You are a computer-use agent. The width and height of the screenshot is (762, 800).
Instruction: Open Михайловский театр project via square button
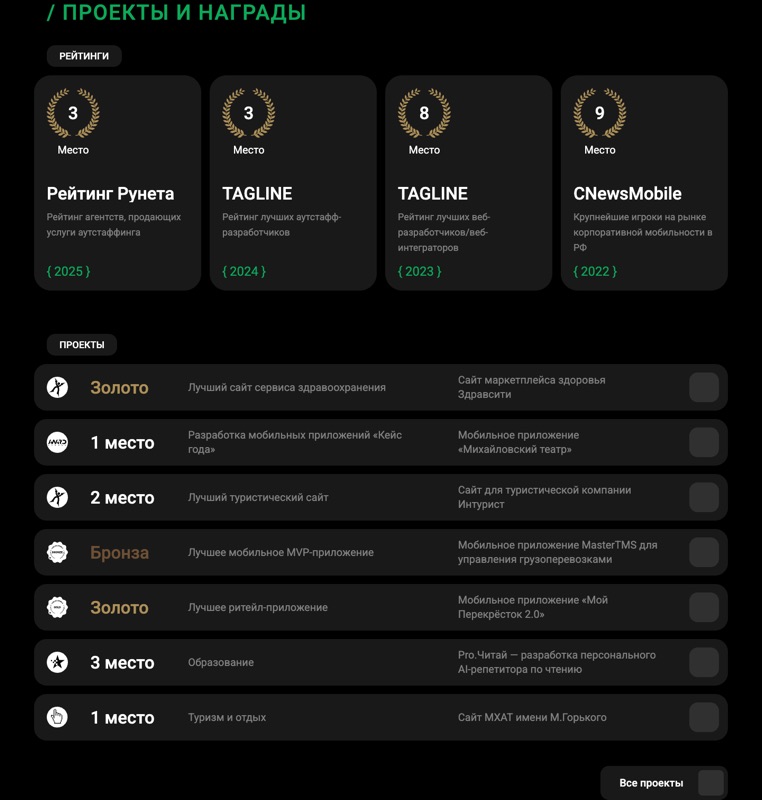coord(704,442)
